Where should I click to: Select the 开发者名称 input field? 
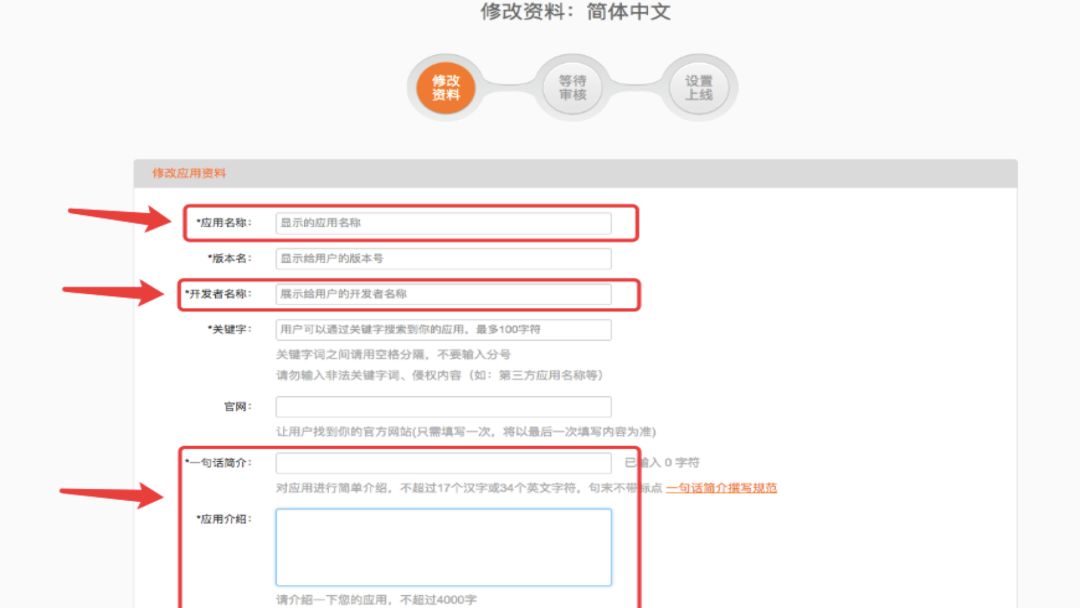(443, 294)
